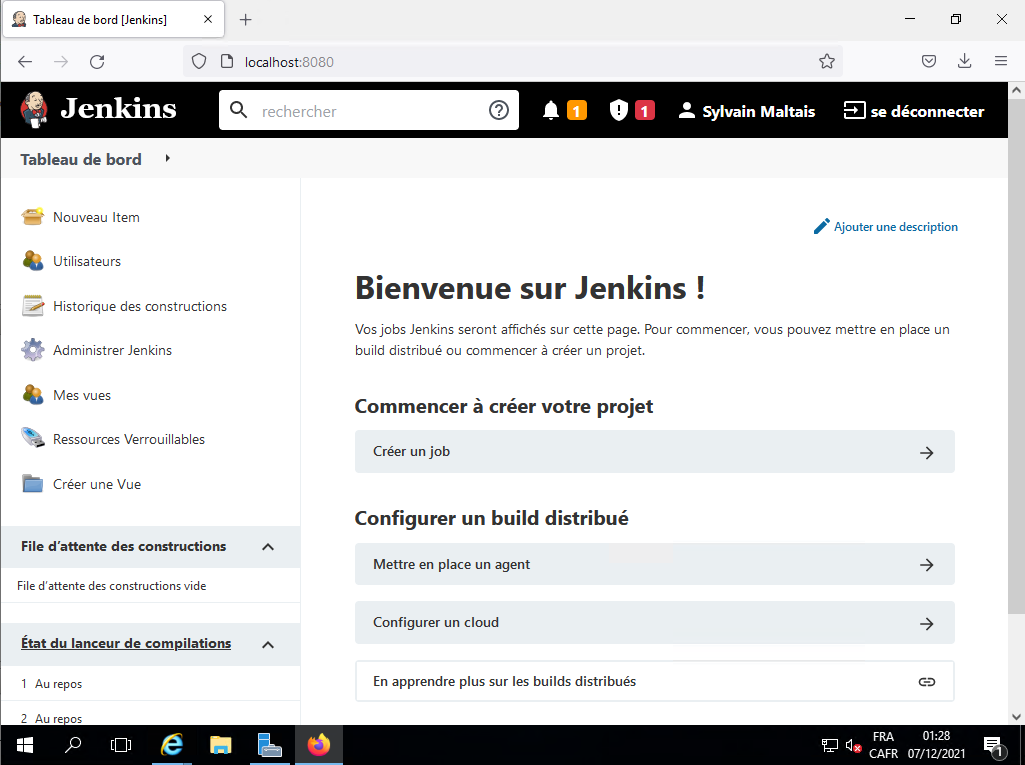The width and height of the screenshot is (1025, 765).
Task: Expand the Tableau de bord breadcrumb arrow
Action: coord(168,158)
